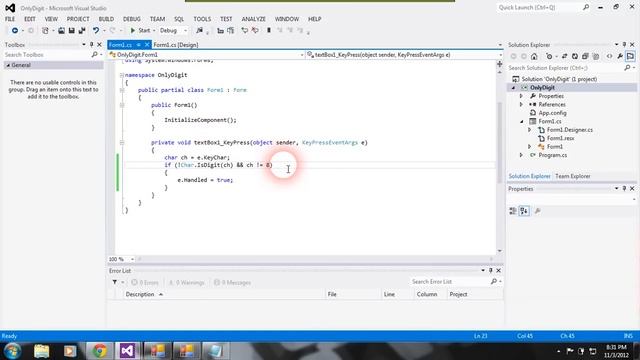
Task: Click the Search Solution Explorer field
Action: (565, 68)
